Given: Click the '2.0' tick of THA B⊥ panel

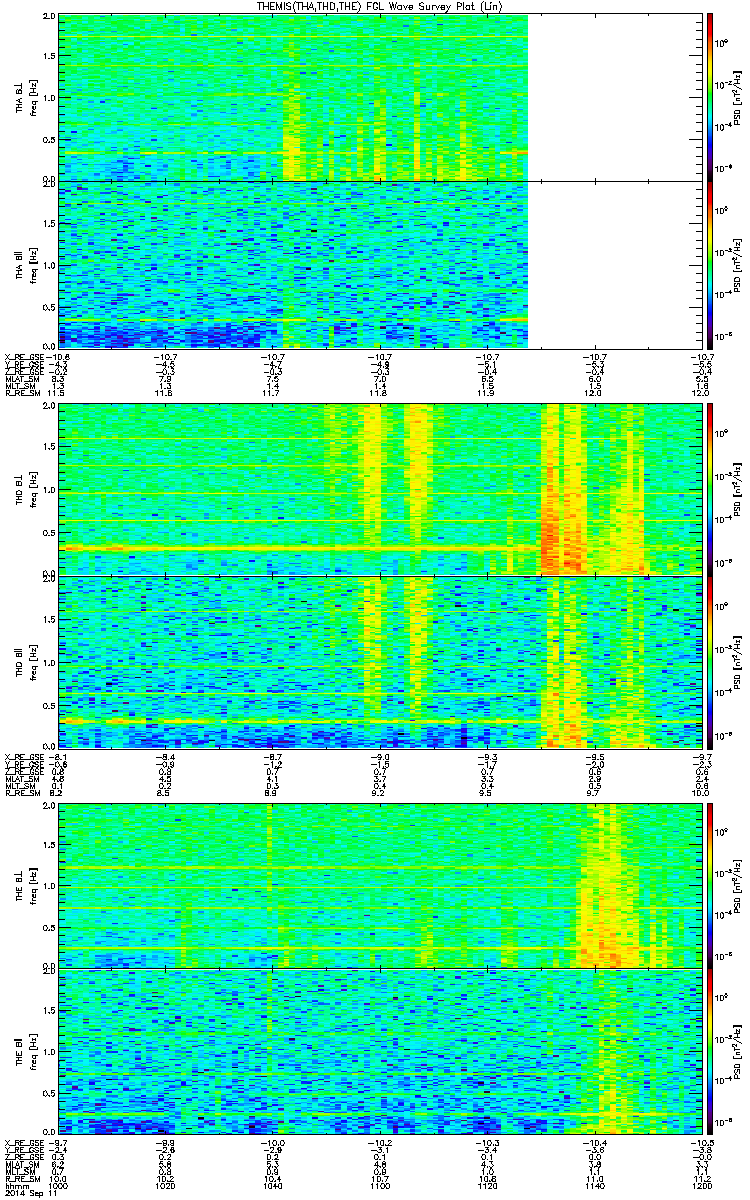Looking at the screenshot, I should pyautogui.click(x=48, y=18).
